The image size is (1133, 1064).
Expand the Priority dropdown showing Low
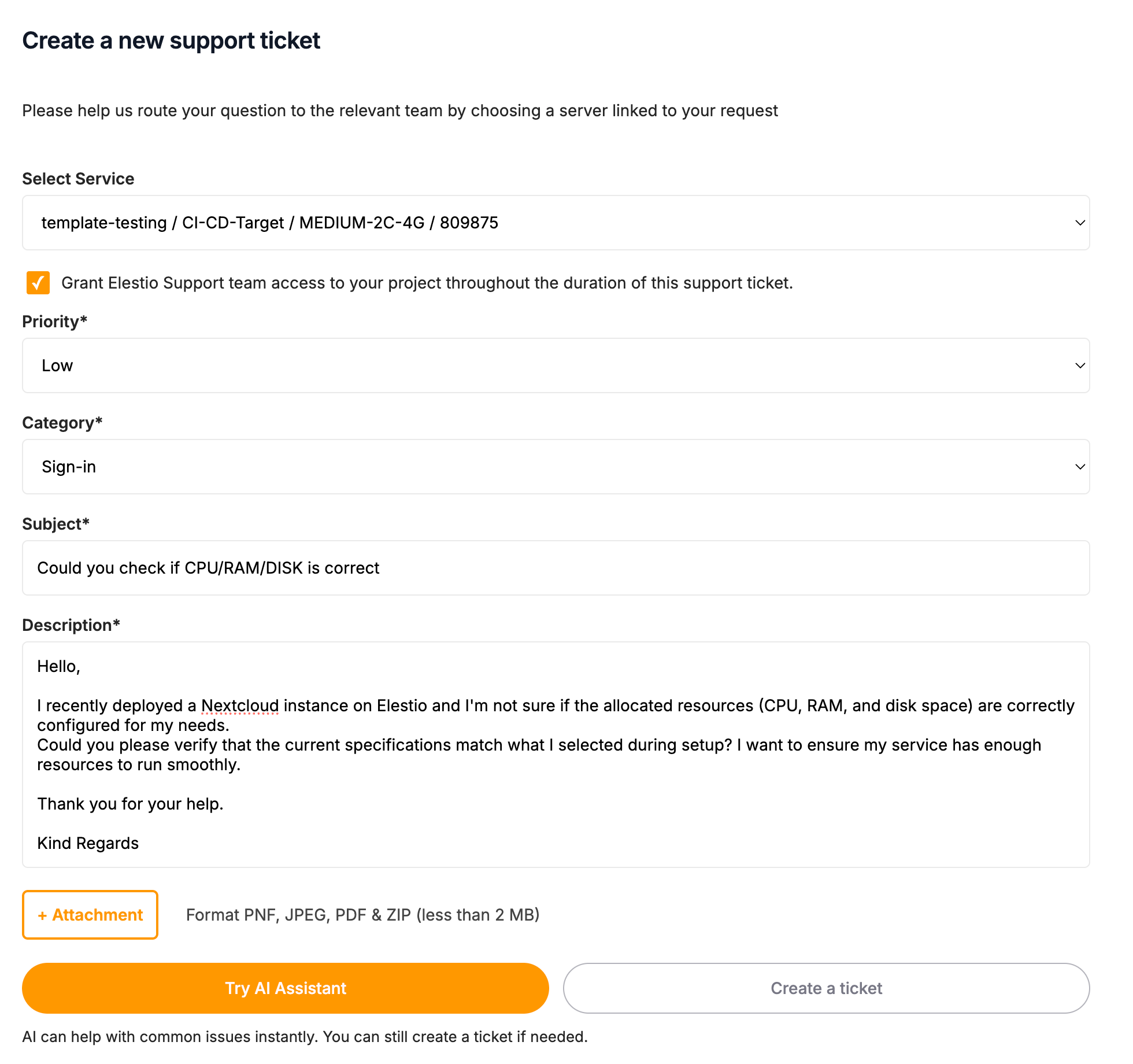pyautogui.click(x=555, y=365)
